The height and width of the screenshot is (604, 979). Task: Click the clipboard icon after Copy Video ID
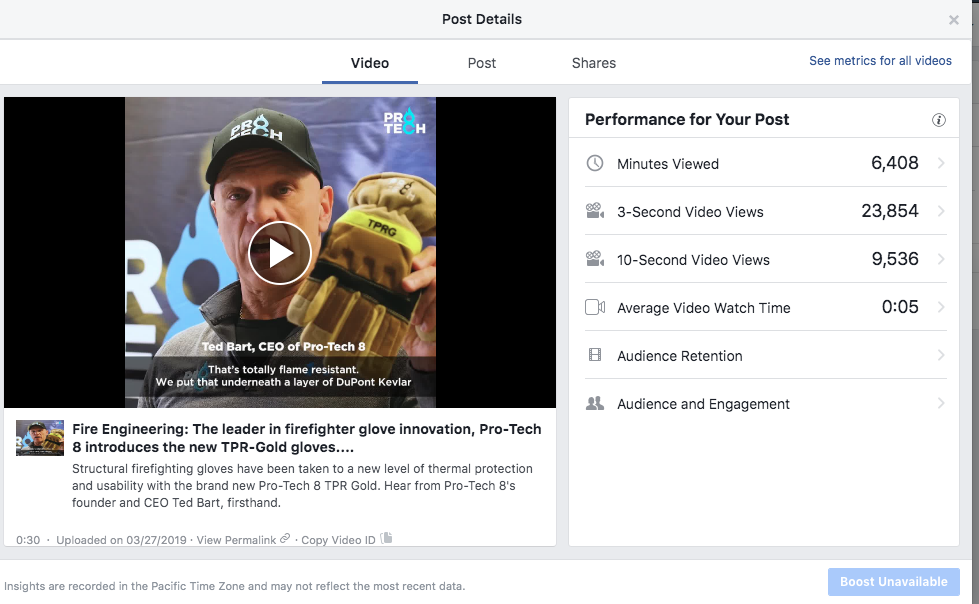click(x=386, y=538)
